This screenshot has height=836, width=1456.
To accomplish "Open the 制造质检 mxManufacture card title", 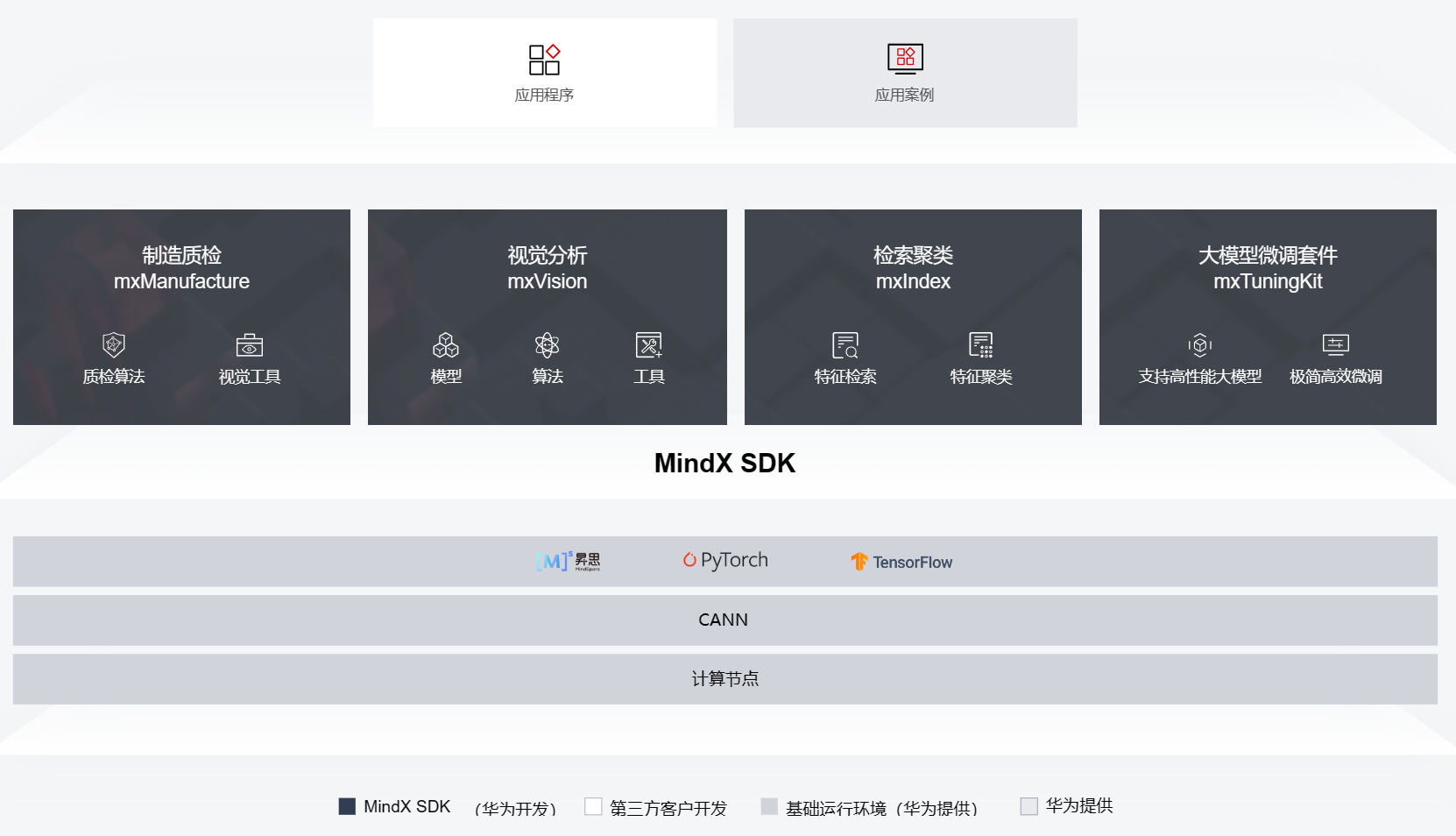I will point(181,268).
